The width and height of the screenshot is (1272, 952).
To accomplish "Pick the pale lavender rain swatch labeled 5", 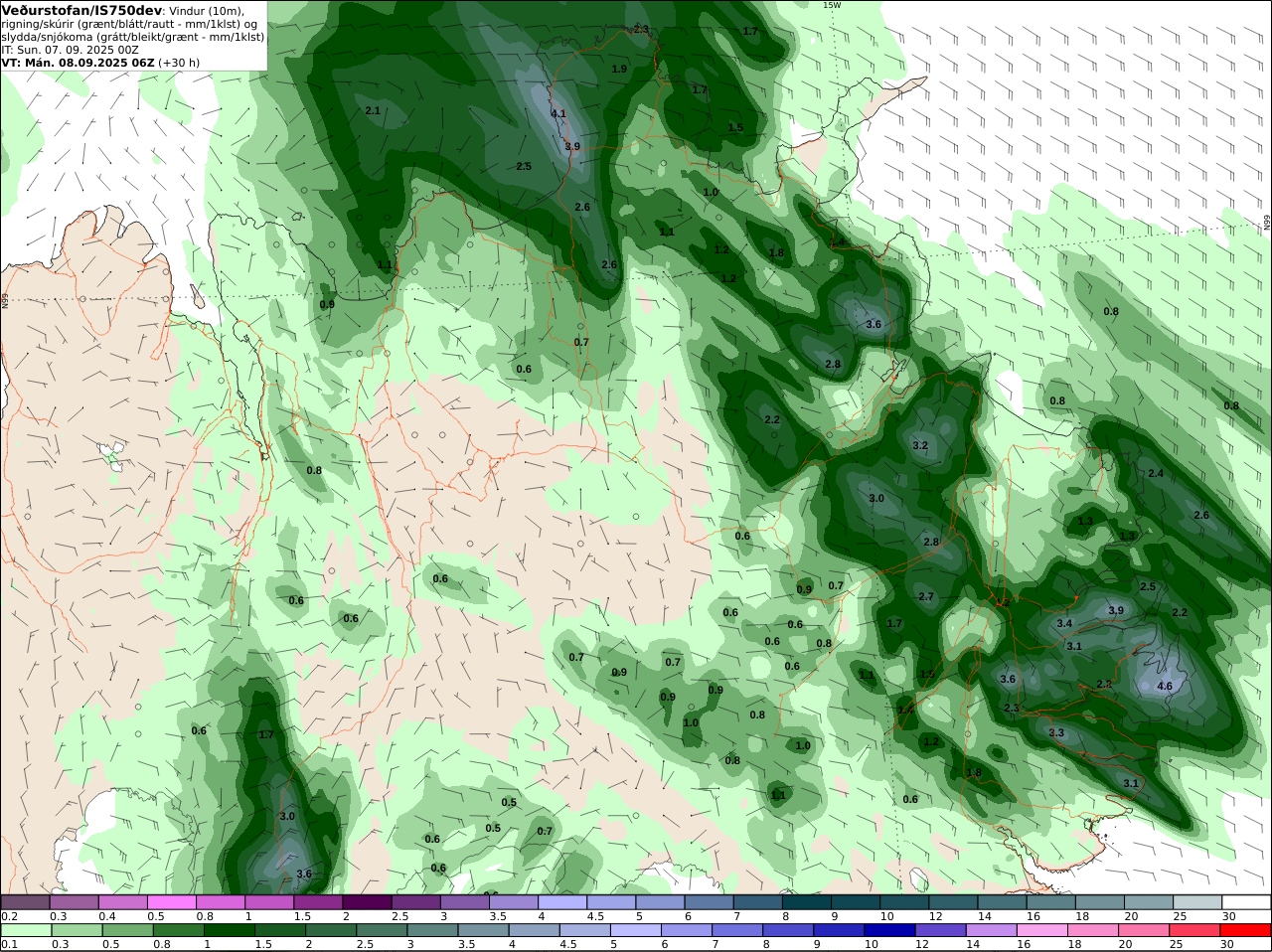I will click(x=634, y=930).
